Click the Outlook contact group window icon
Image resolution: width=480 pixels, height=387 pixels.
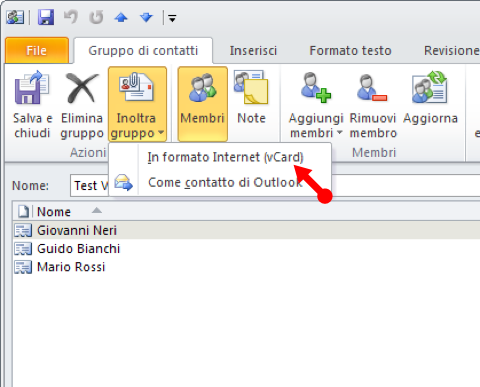point(15,17)
